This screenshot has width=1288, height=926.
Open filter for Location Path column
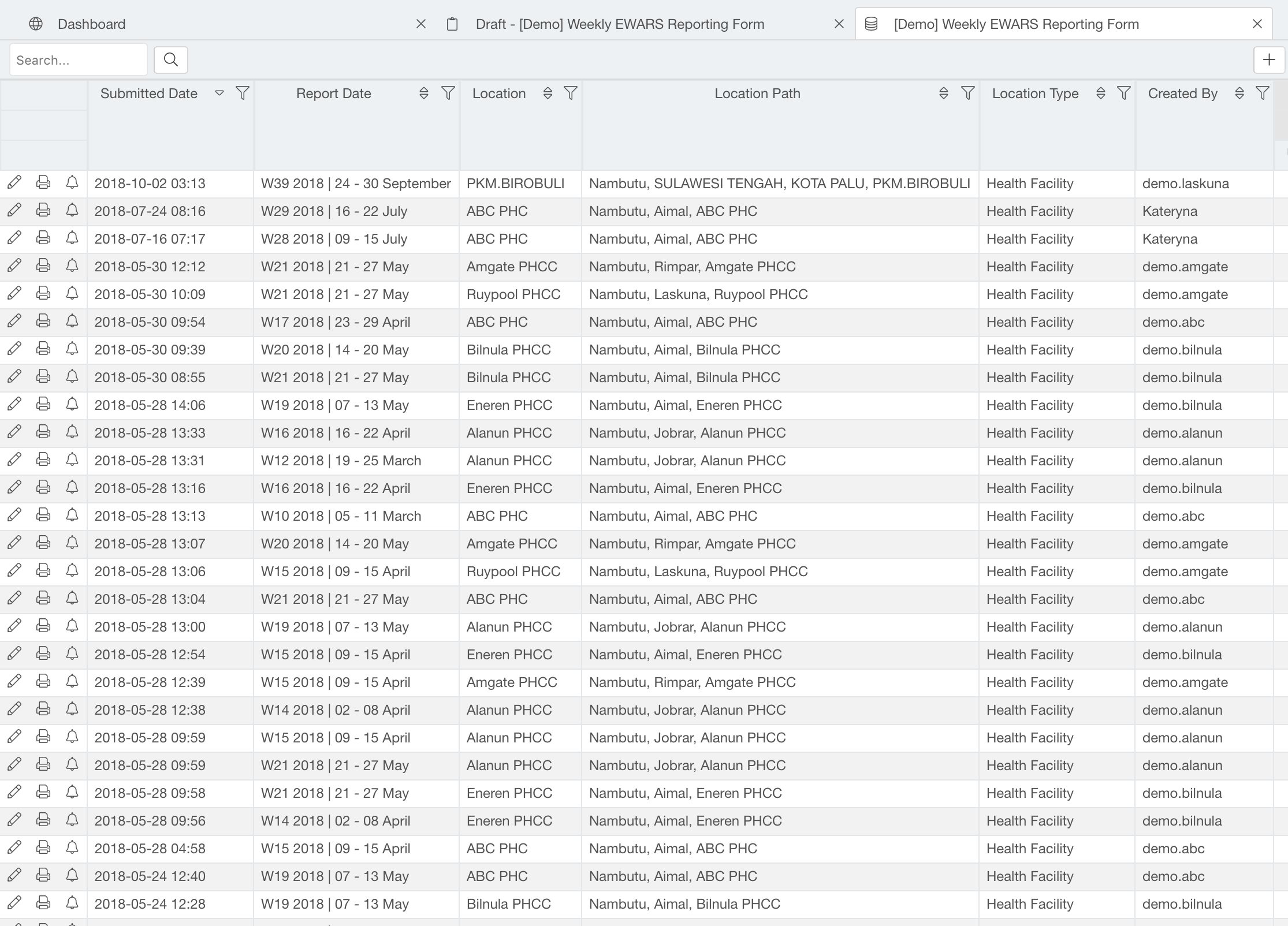[968, 94]
